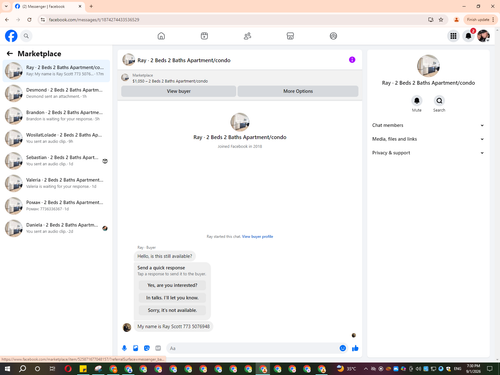The width and height of the screenshot is (500, 375).
Task: Open the browser tab list dropdown
Action: click(6, 6)
